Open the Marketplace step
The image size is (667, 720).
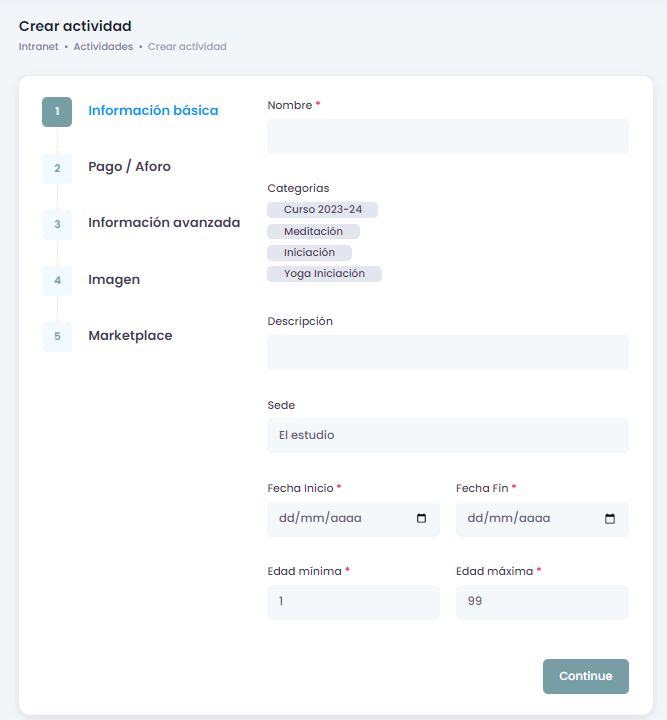tap(130, 336)
